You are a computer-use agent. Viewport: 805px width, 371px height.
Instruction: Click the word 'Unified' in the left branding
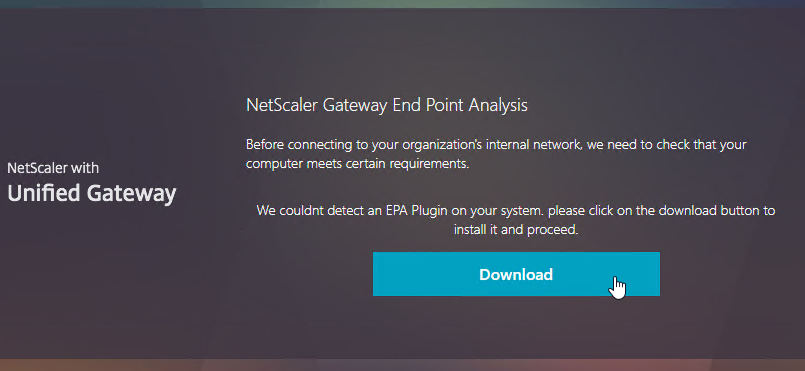click(x=44, y=193)
